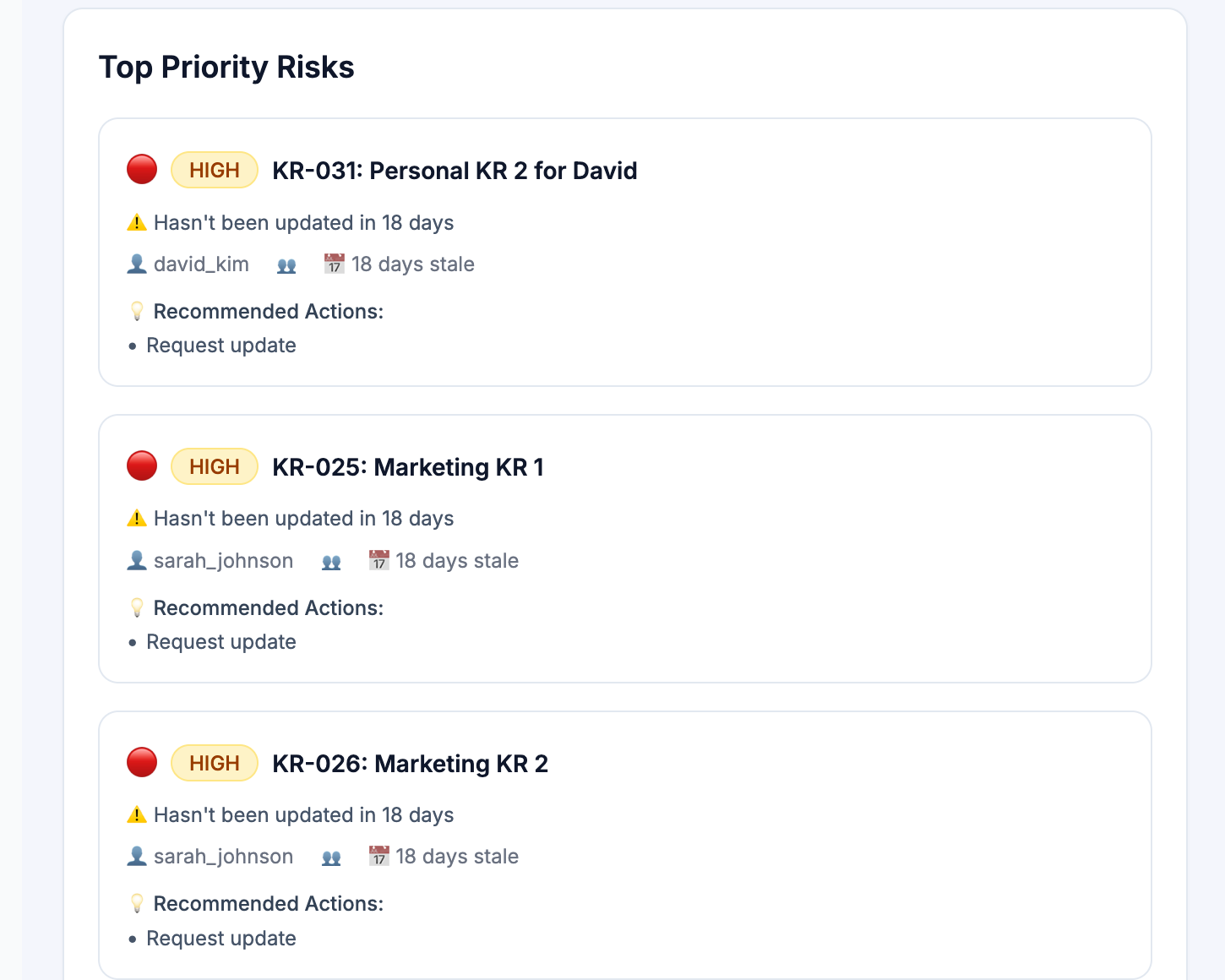Click the calendar icon showing 18 days stale on KR-026

379,856
